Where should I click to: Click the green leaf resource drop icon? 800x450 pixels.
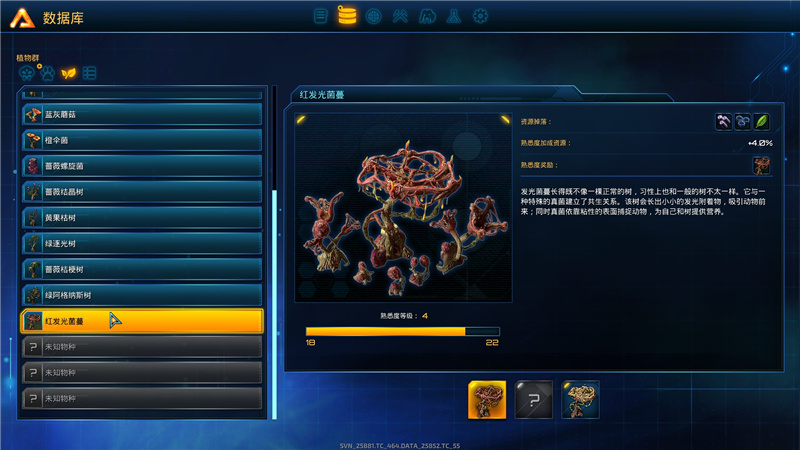pyautogui.click(x=761, y=121)
